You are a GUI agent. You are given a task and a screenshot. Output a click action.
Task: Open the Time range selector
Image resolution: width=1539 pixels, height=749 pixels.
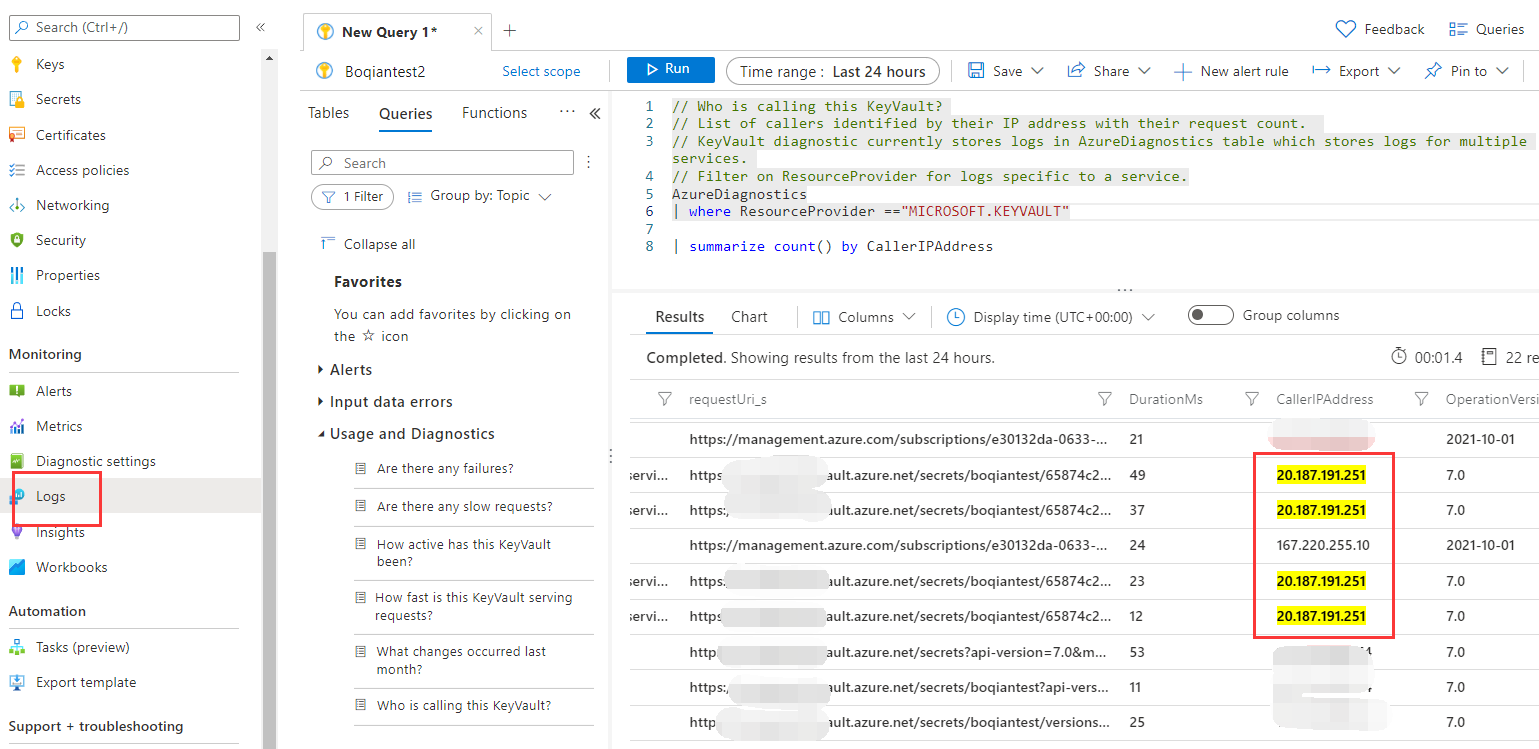click(x=832, y=71)
